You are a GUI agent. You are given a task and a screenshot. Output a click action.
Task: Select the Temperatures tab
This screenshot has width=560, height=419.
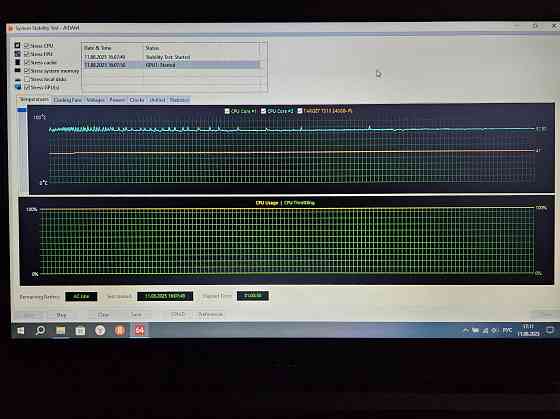[34, 99]
